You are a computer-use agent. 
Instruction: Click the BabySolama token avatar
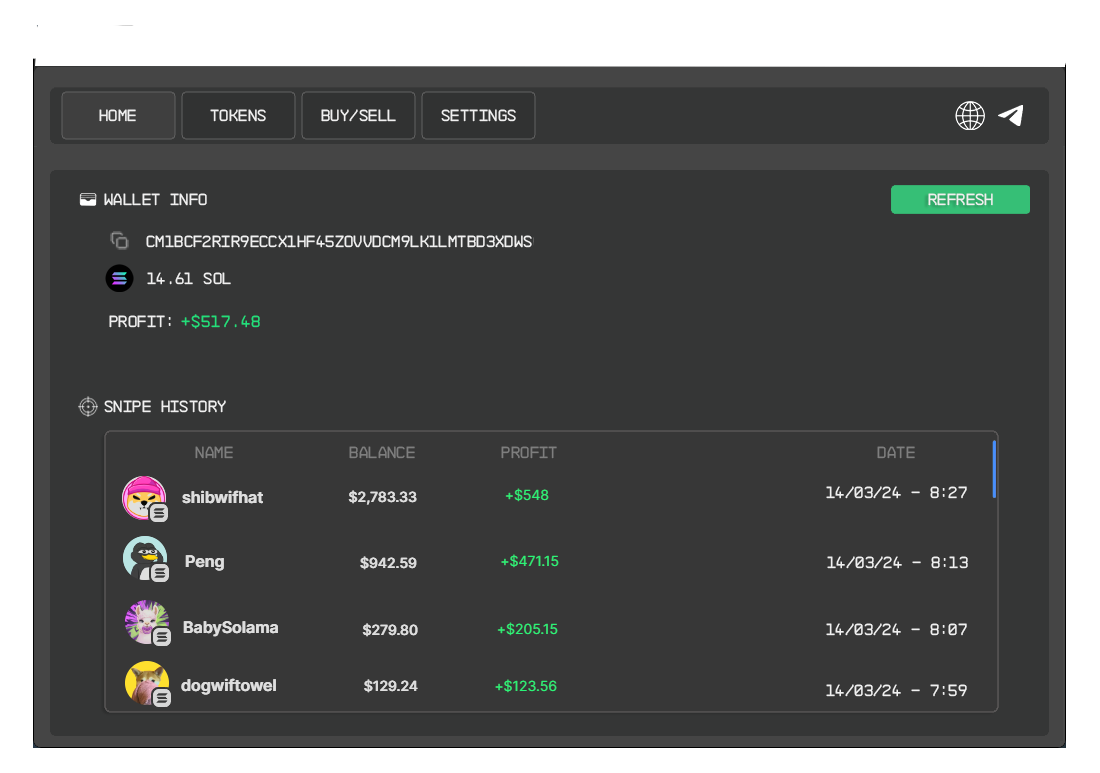pos(147,623)
